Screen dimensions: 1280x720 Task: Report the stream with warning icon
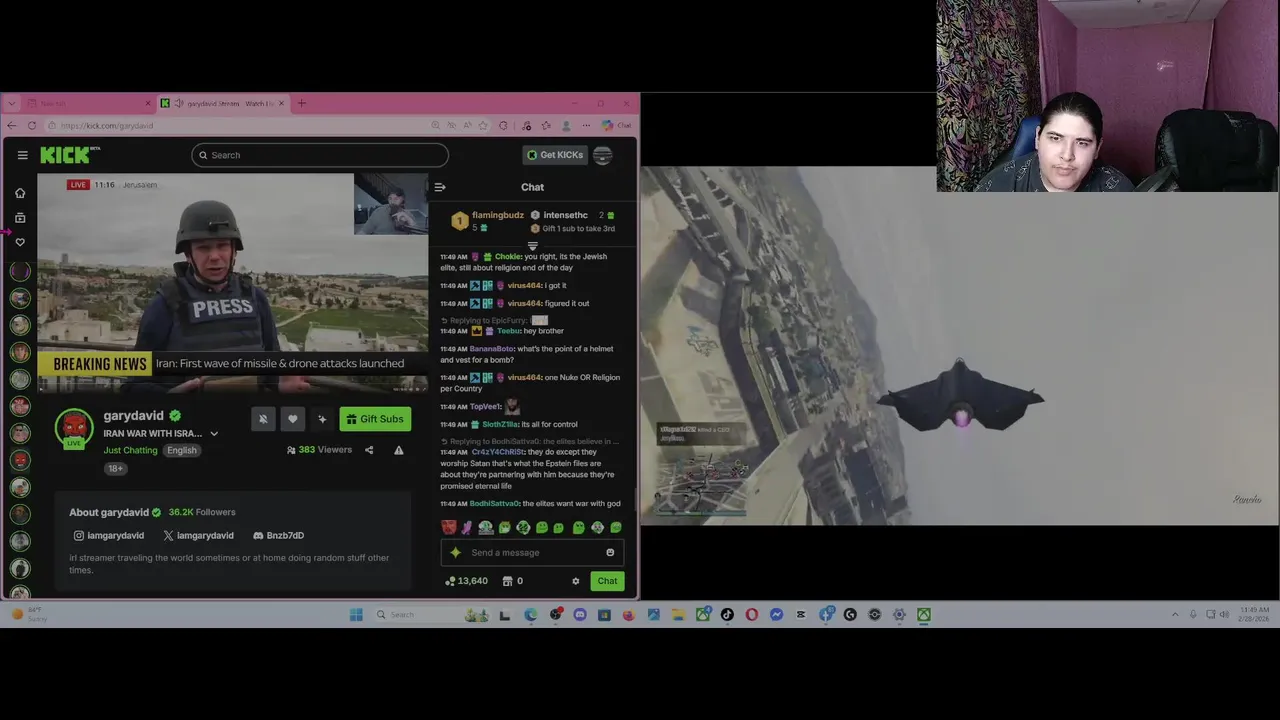coord(399,450)
